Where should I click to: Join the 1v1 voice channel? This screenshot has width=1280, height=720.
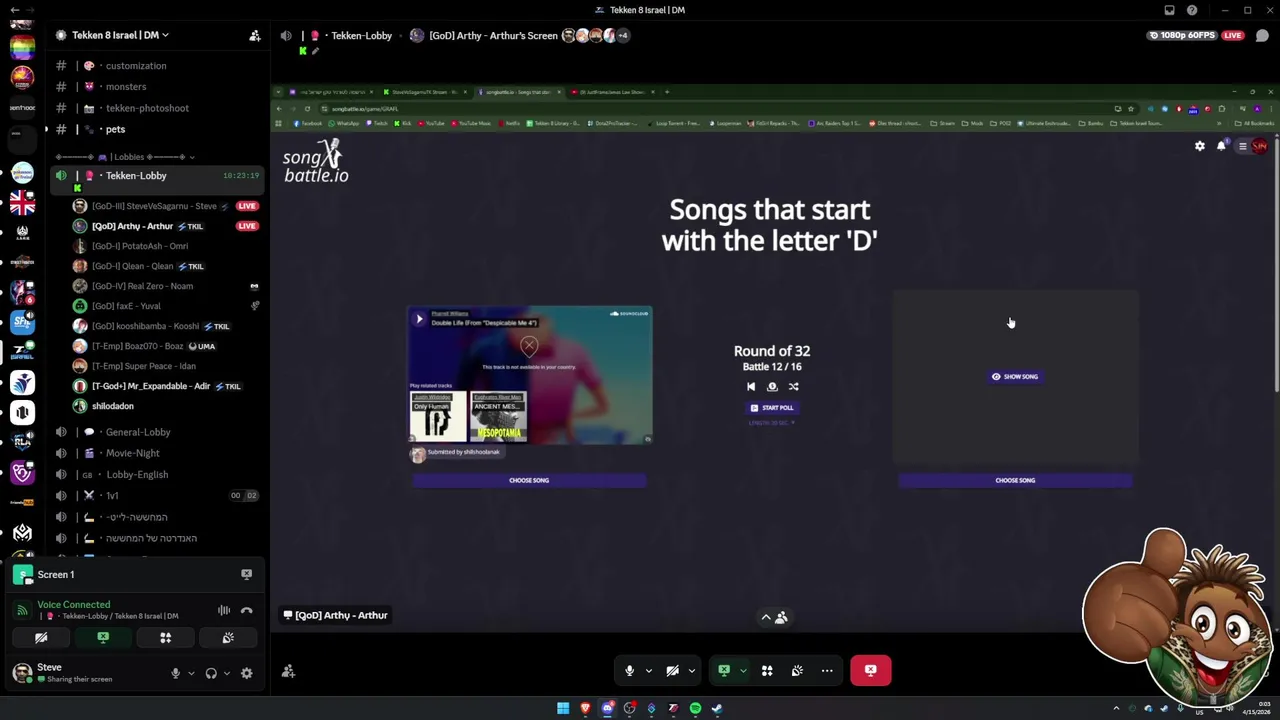[112, 496]
